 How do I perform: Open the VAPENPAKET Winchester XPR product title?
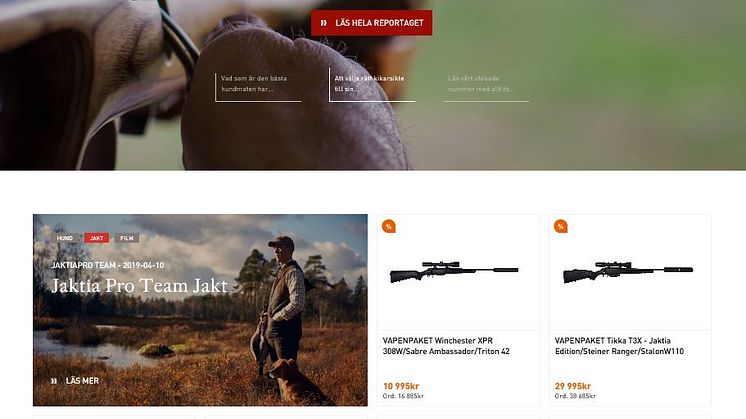click(x=446, y=346)
